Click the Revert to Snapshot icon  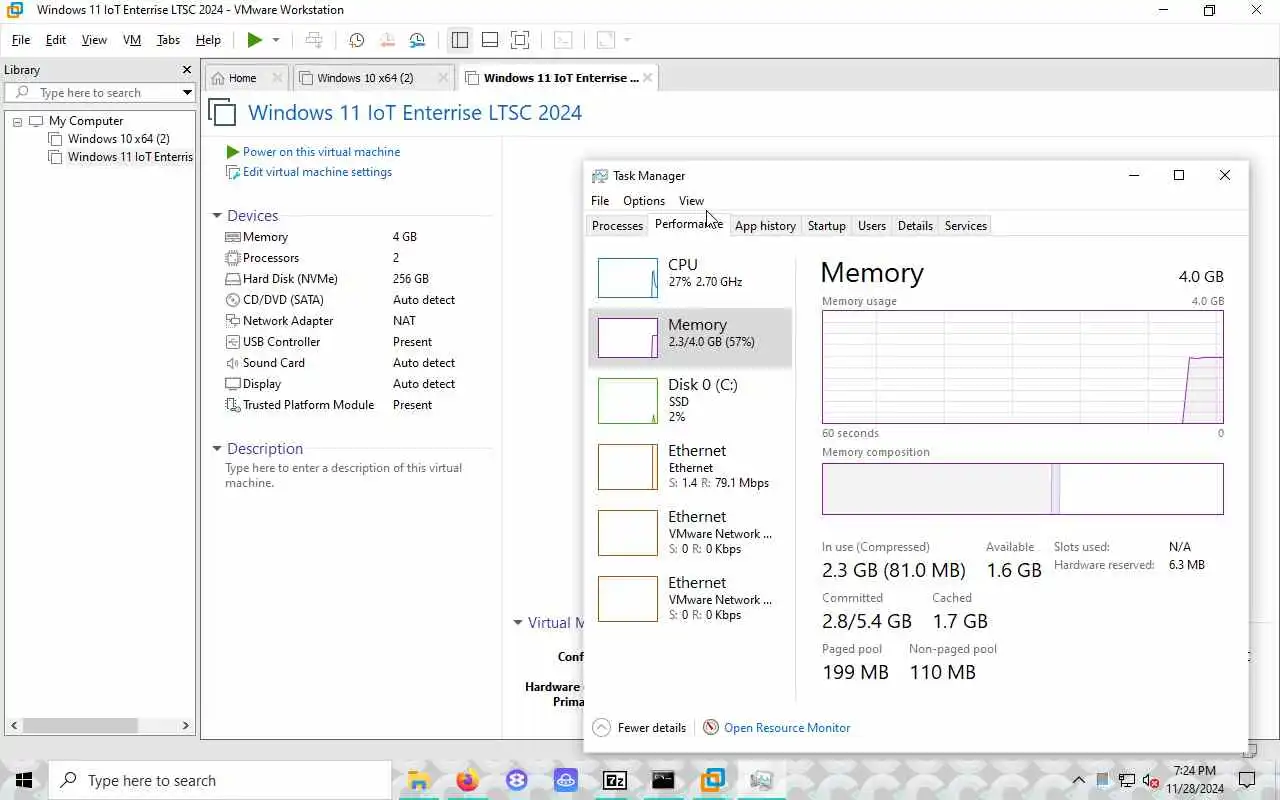click(387, 40)
